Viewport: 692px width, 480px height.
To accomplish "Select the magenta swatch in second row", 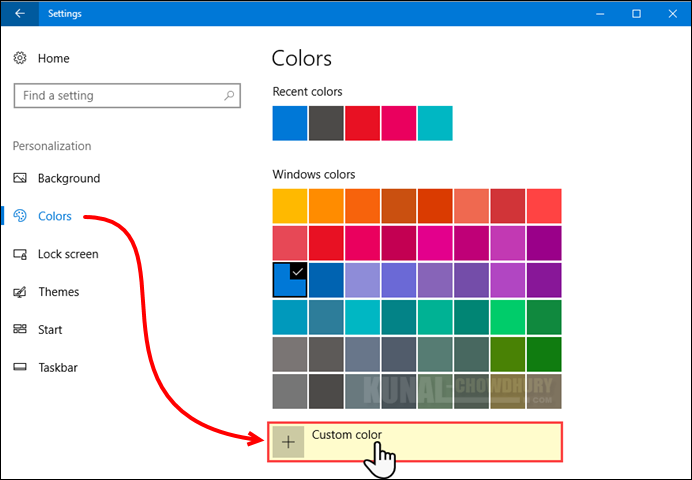I will coord(435,243).
